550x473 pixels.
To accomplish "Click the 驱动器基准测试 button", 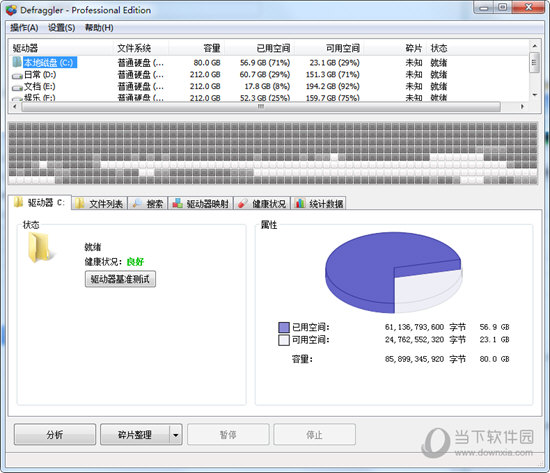I will pos(120,279).
